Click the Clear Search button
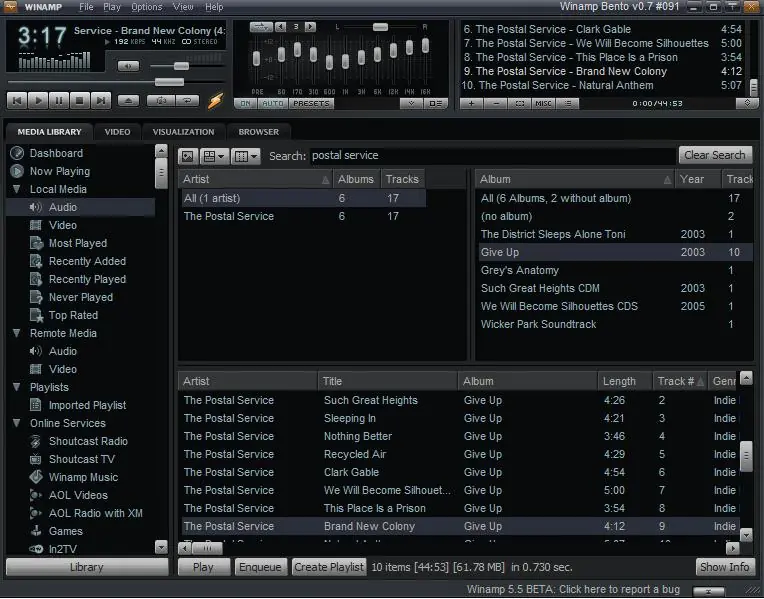Screen dimensions: 764x599 pyautogui.click(x=715, y=155)
